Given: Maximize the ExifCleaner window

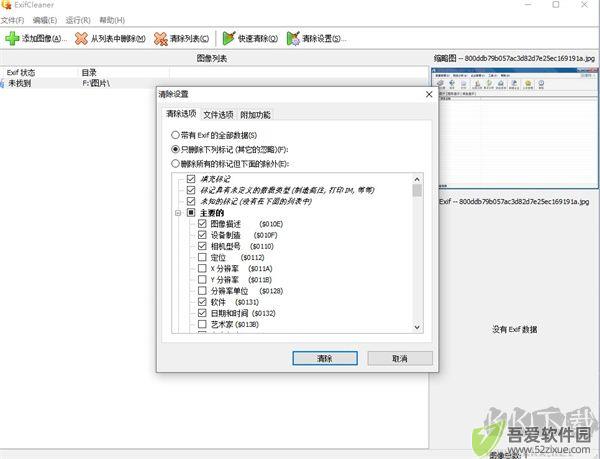Looking at the screenshot, I should tap(556, 5).
